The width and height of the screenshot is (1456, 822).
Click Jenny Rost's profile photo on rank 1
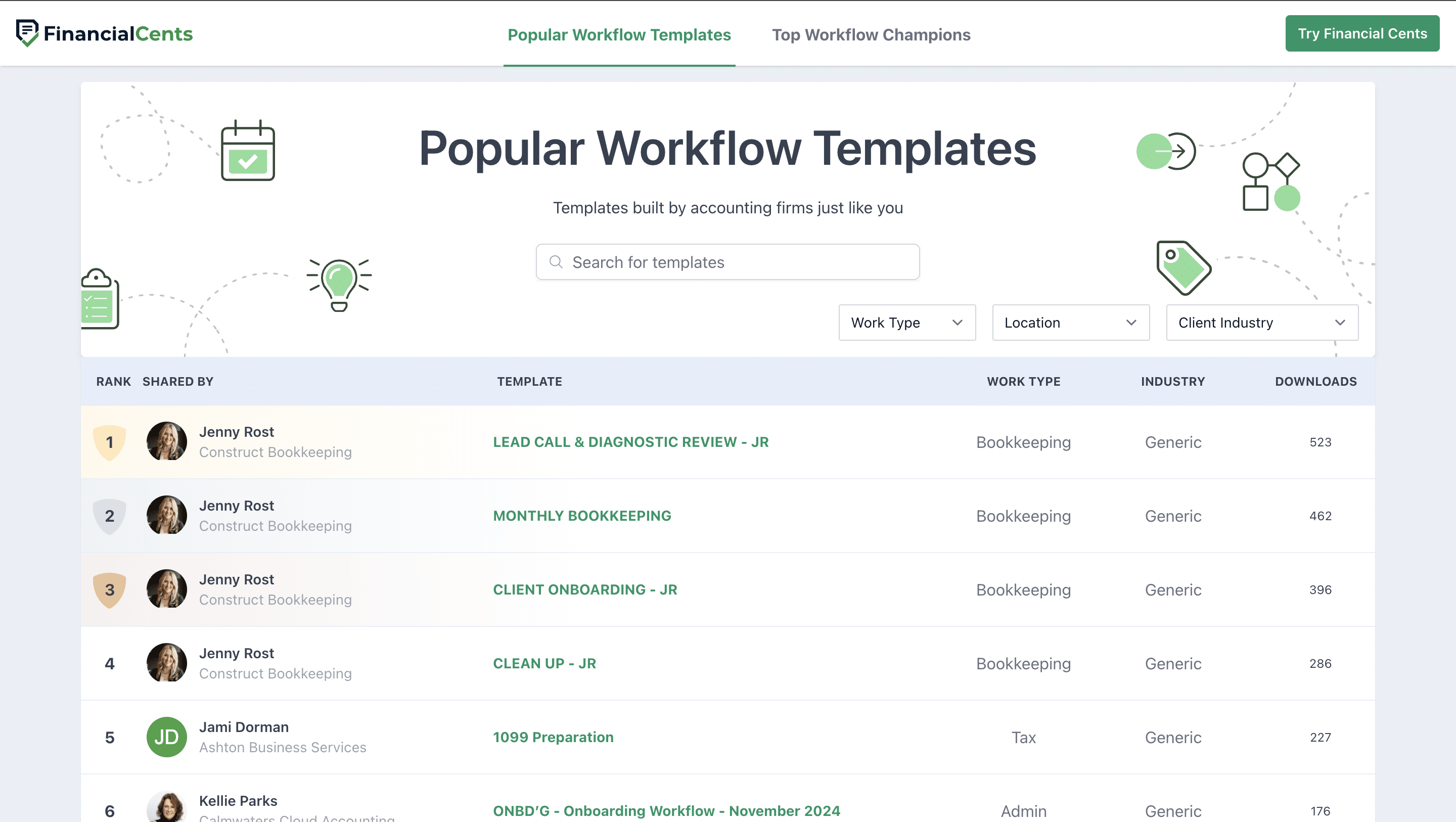pyautogui.click(x=166, y=441)
